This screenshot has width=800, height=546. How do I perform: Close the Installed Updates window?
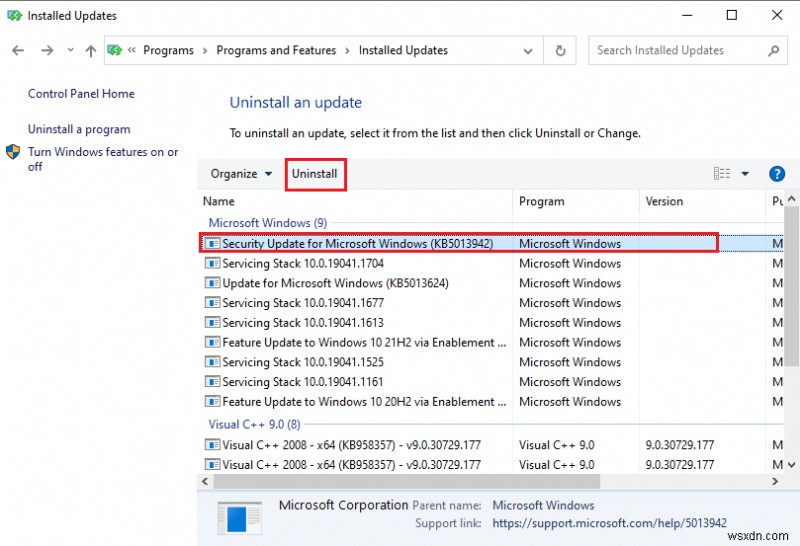(777, 15)
